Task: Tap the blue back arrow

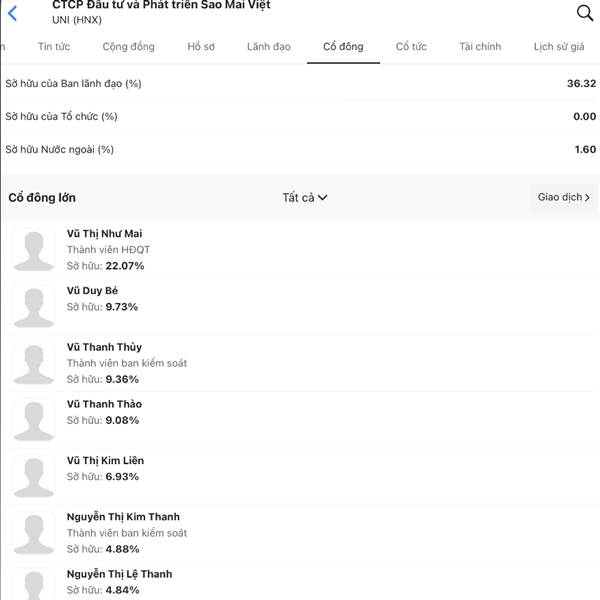Action: tap(12, 13)
